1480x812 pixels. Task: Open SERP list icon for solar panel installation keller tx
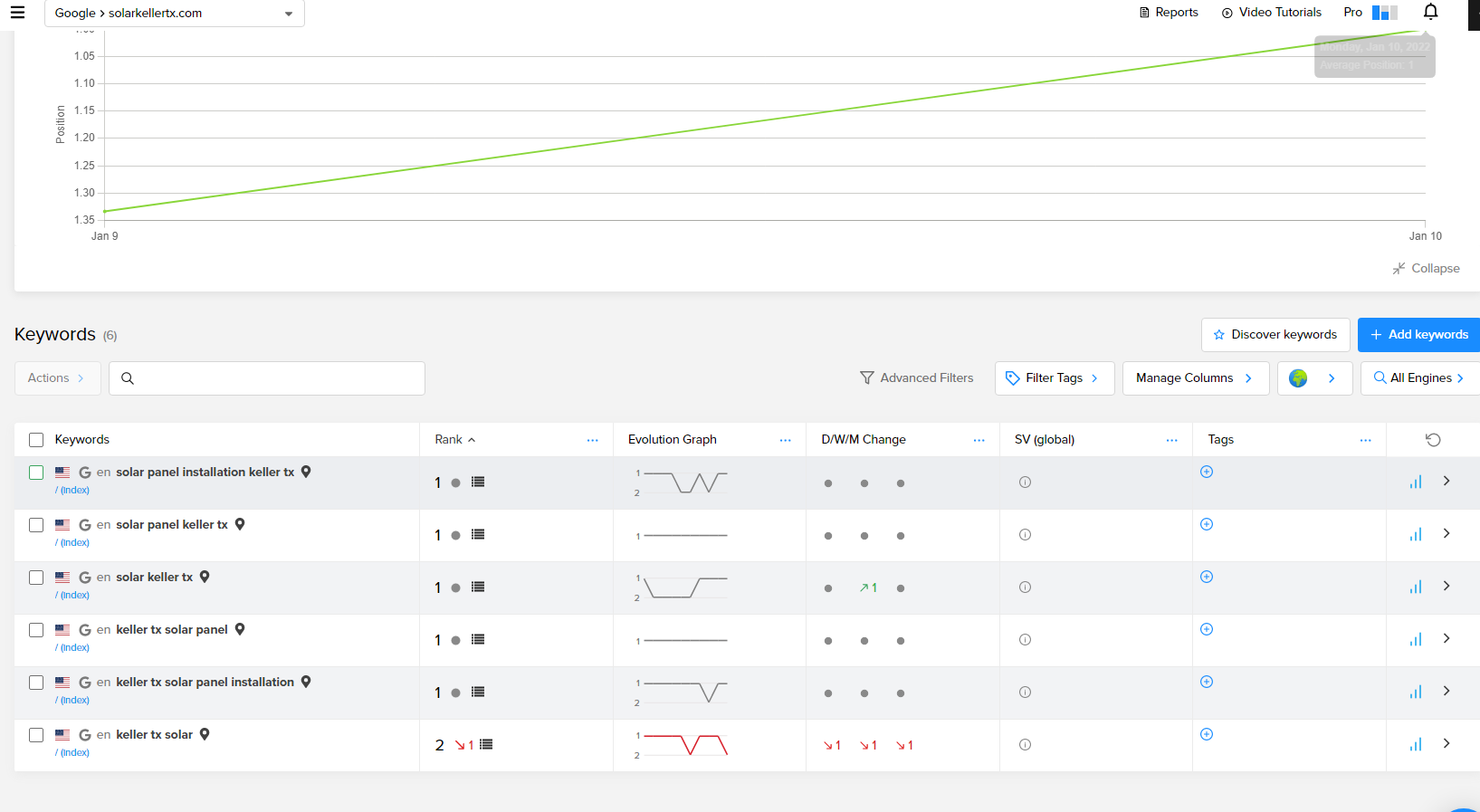pyautogui.click(x=478, y=482)
